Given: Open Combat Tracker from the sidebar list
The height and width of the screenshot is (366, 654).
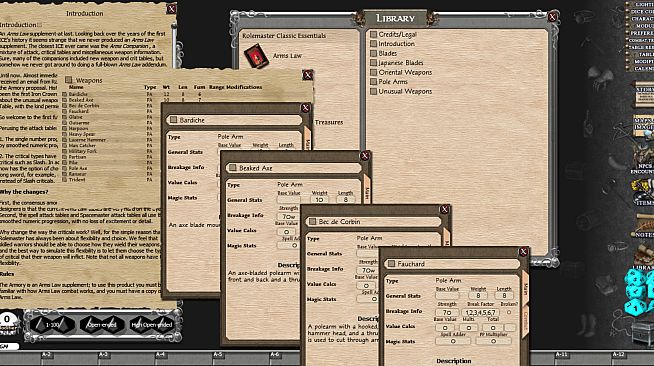Looking at the screenshot, I should tap(641, 40).
